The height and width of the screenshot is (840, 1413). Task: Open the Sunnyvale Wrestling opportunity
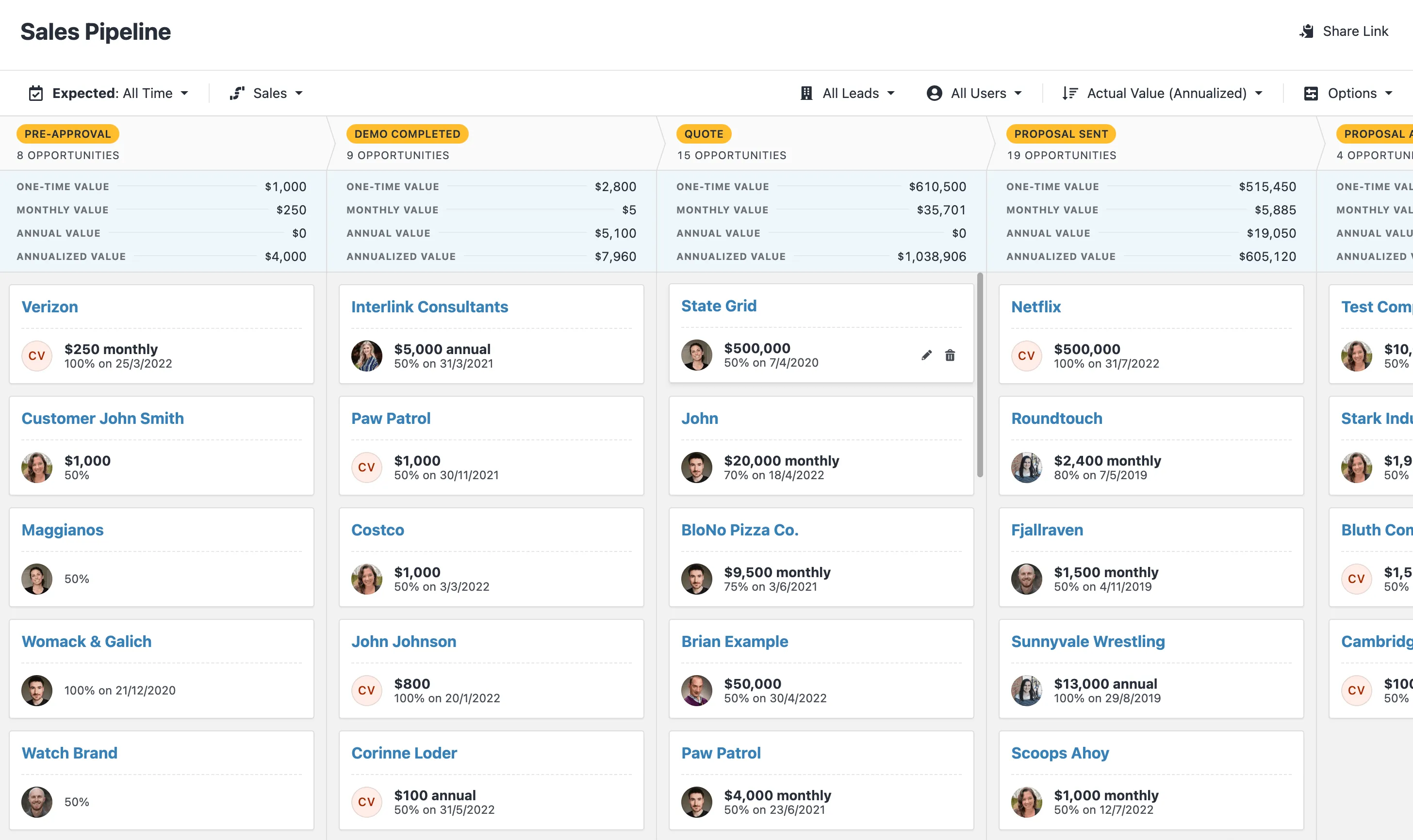[x=1087, y=641]
